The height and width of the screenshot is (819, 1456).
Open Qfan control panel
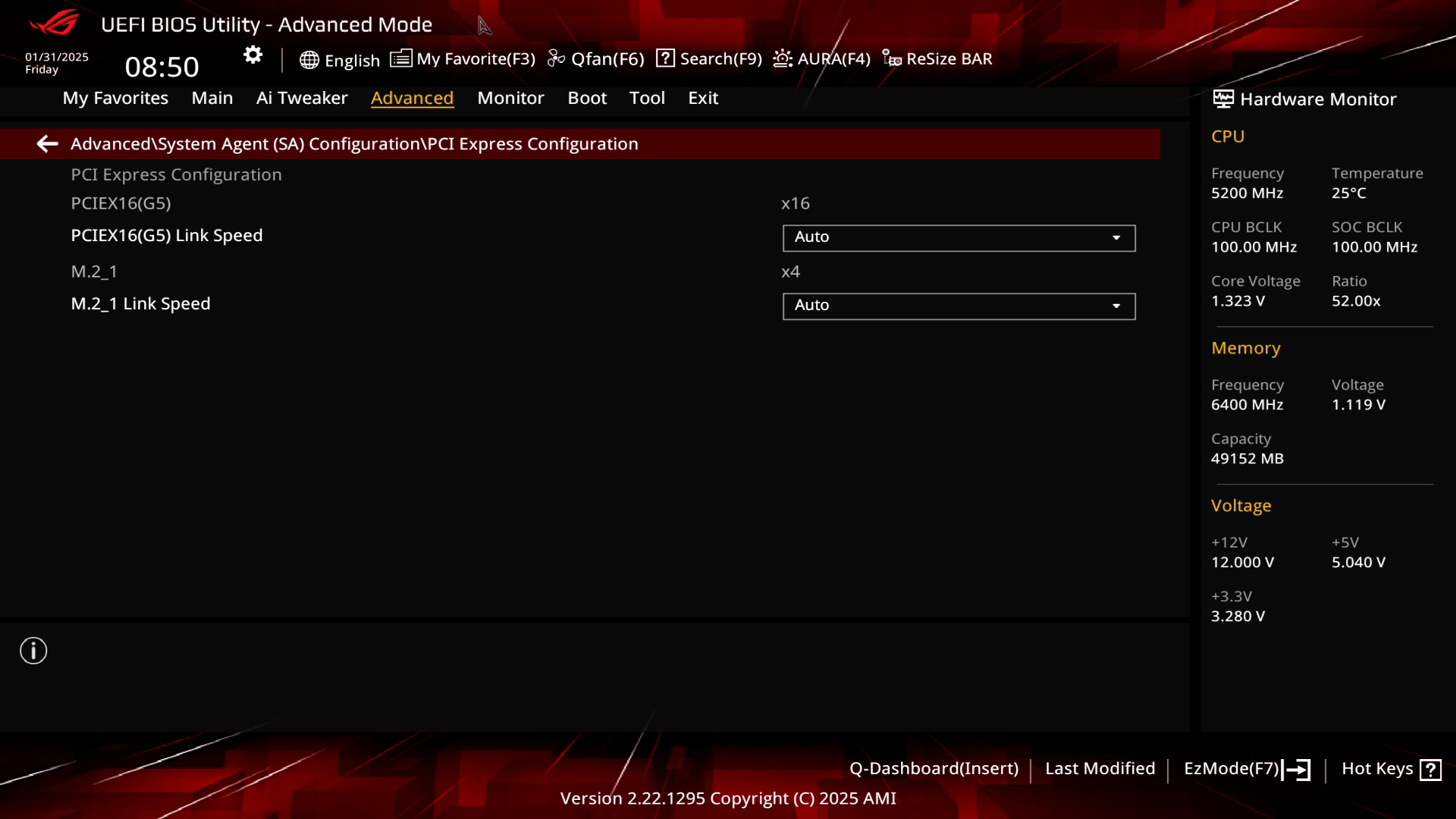[596, 58]
